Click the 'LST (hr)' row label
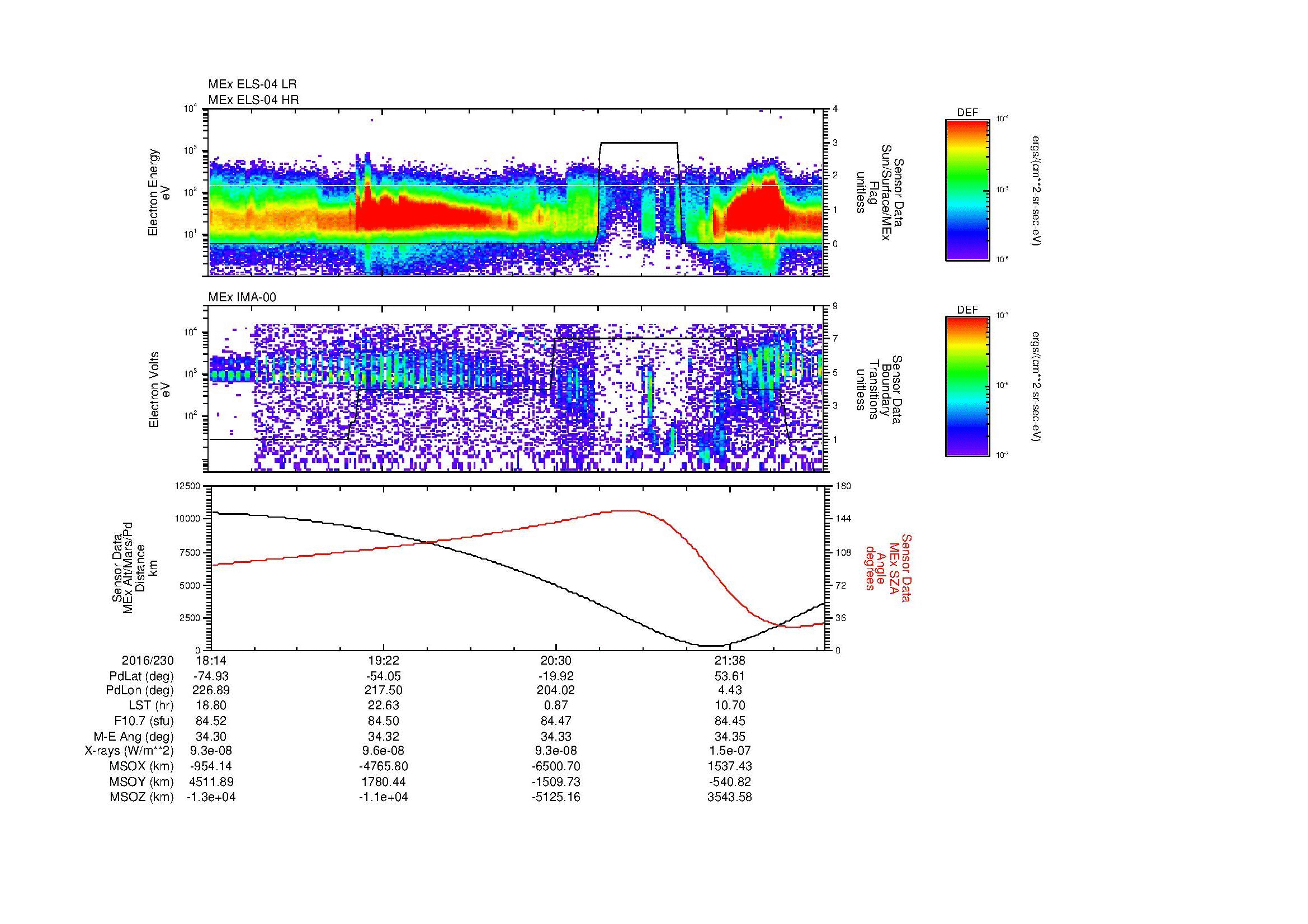 151,705
